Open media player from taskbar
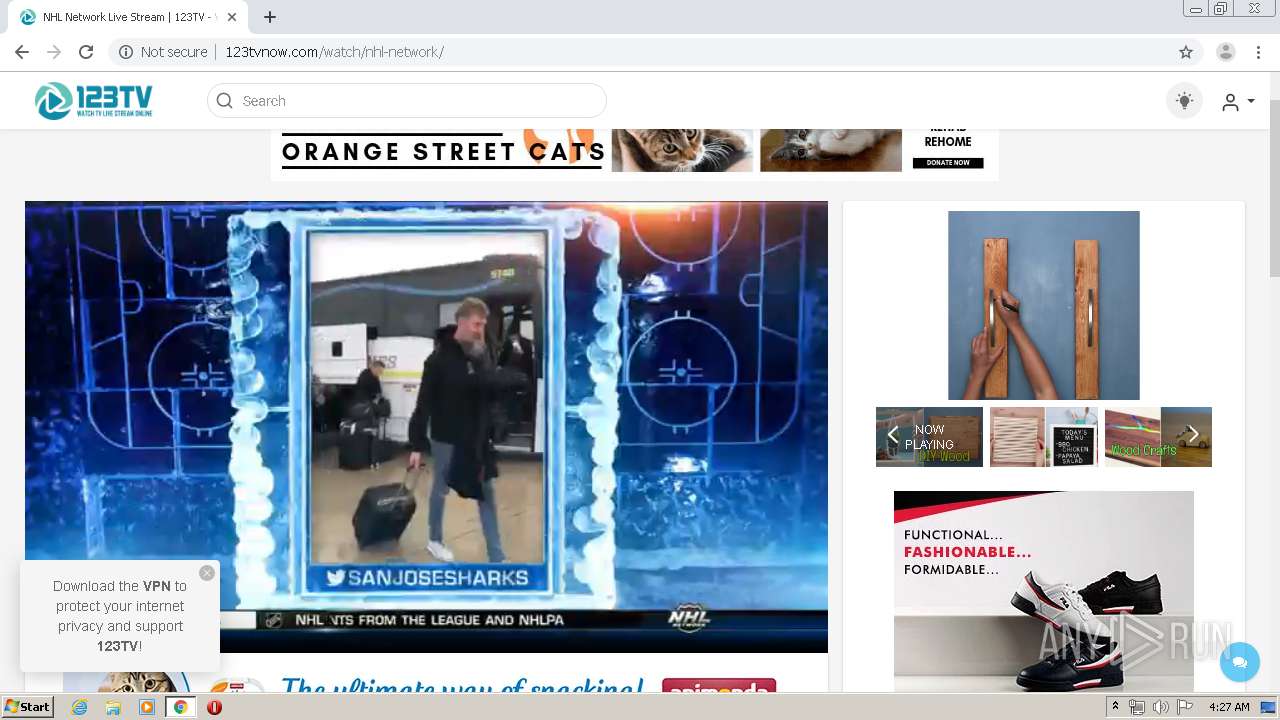 pyautogui.click(x=147, y=707)
